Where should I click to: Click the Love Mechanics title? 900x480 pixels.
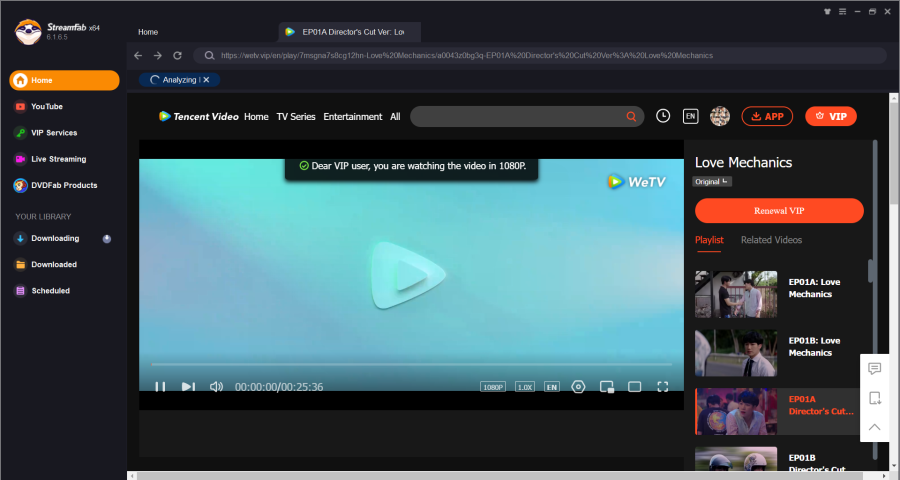[743, 162]
